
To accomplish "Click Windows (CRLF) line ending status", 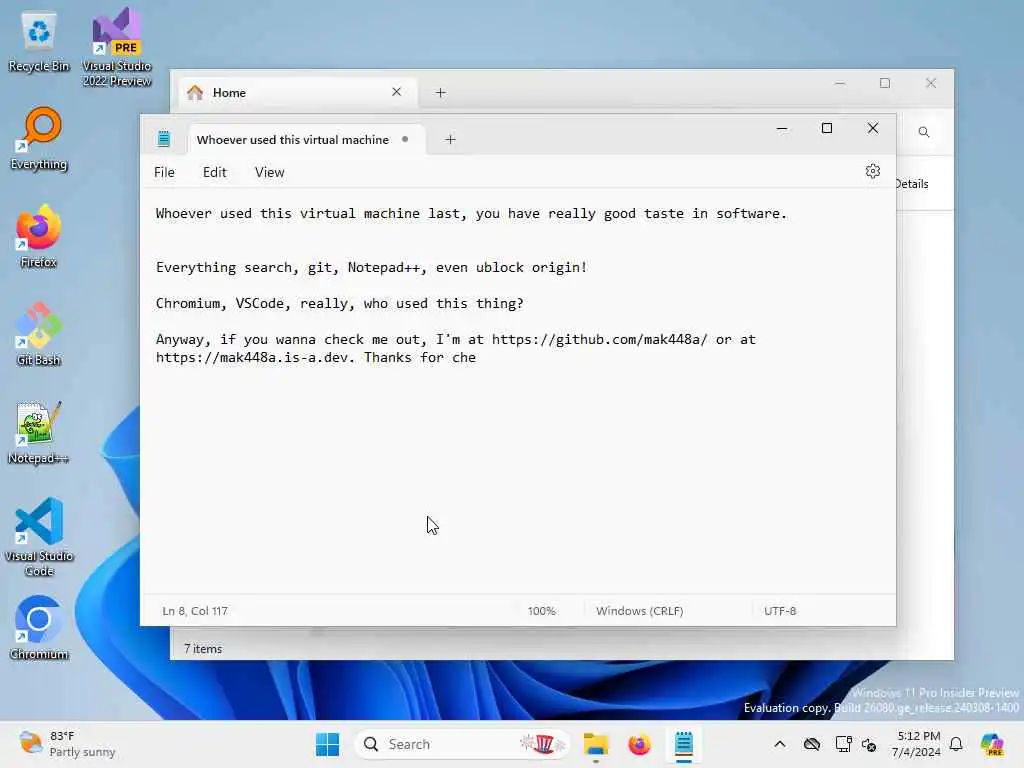I will 639,611.
